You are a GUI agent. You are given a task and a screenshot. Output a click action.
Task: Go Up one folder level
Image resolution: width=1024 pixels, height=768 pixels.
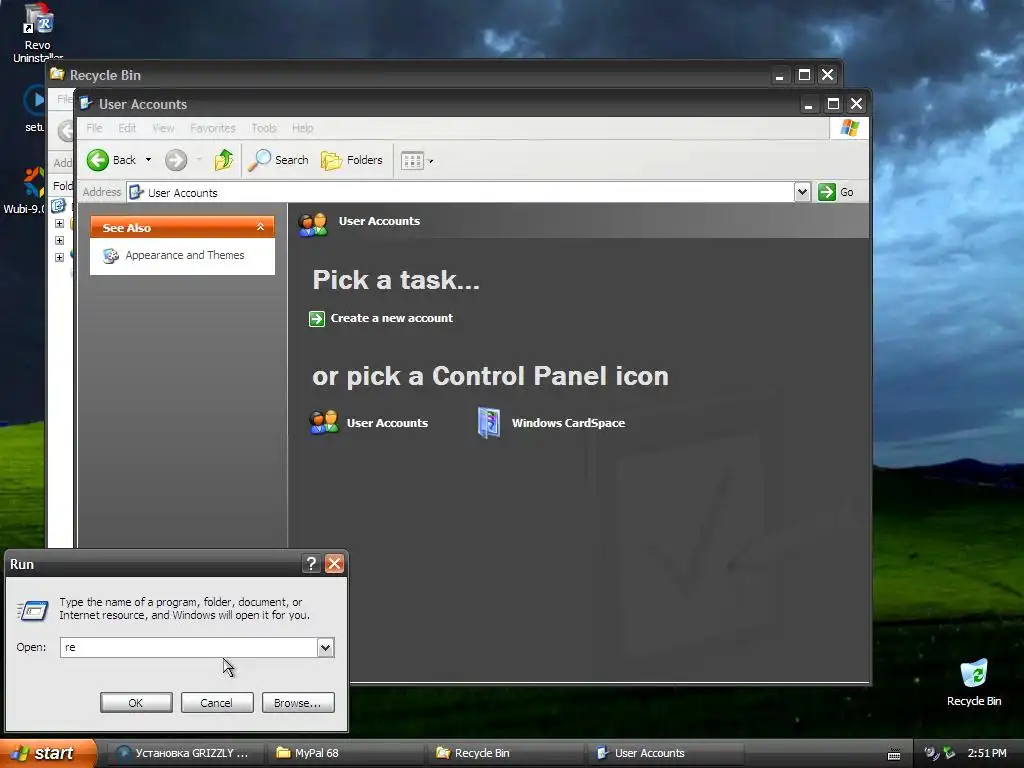click(x=223, y=160)
